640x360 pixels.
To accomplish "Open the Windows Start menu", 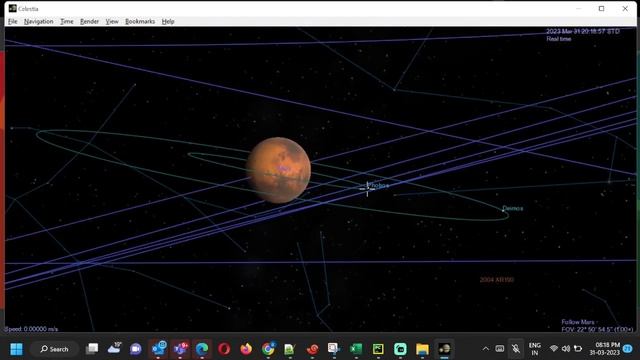I will (16, 349).
